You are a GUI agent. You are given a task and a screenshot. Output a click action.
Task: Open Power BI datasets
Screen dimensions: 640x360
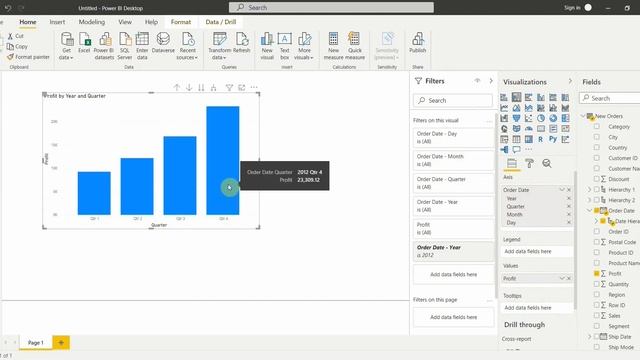coord(104,46)
